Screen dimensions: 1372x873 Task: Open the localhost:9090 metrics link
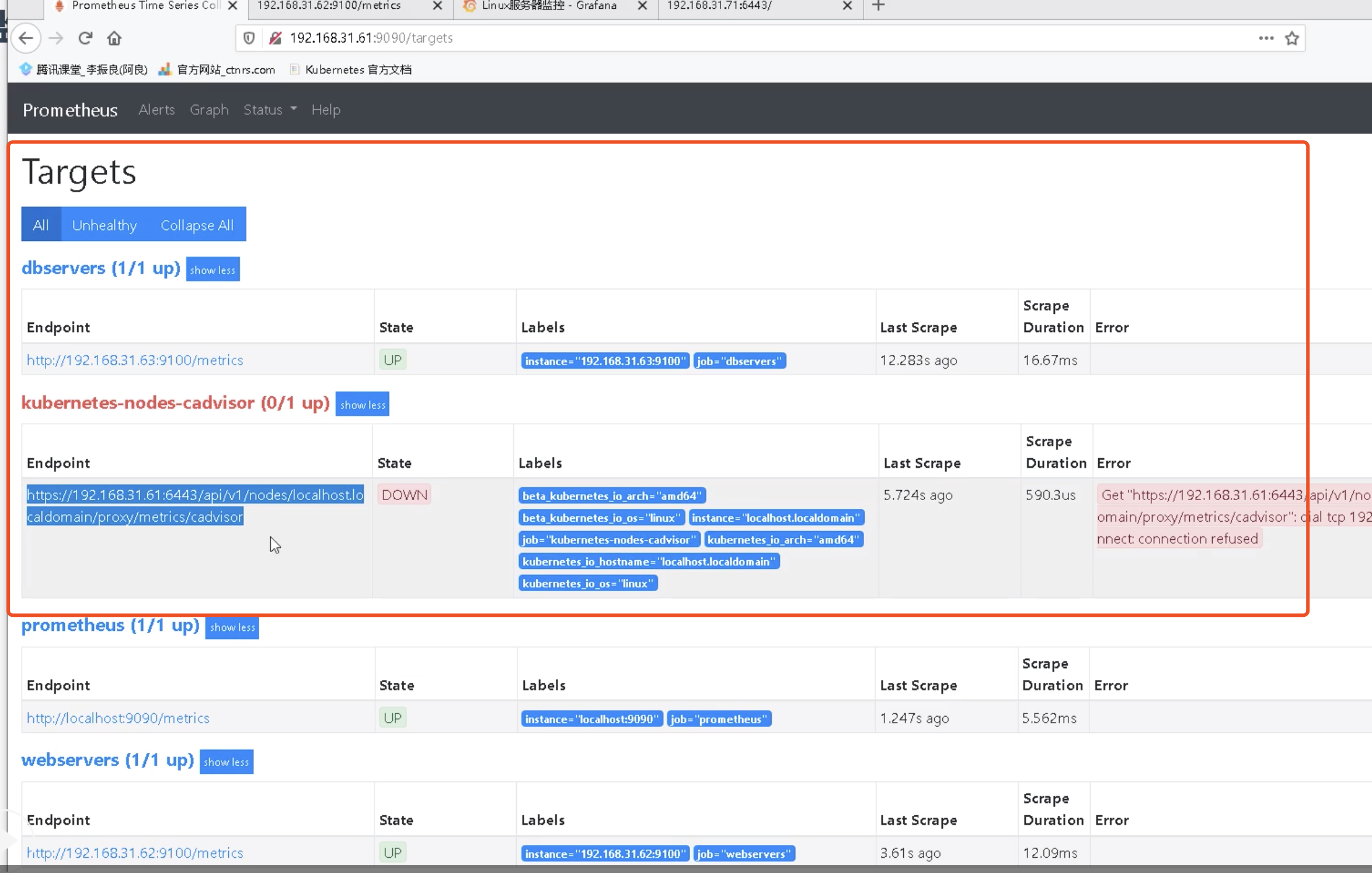coord(118,718)
